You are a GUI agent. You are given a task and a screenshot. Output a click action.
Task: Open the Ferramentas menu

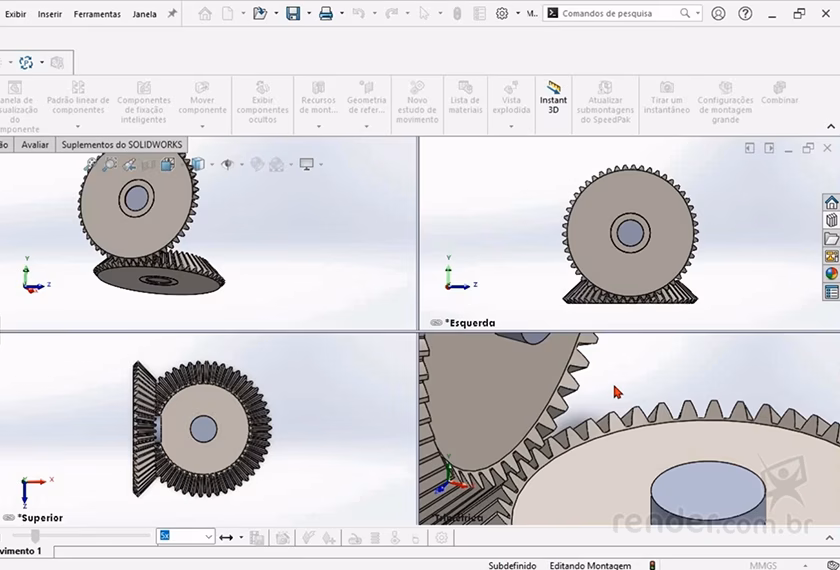point(97,15)
